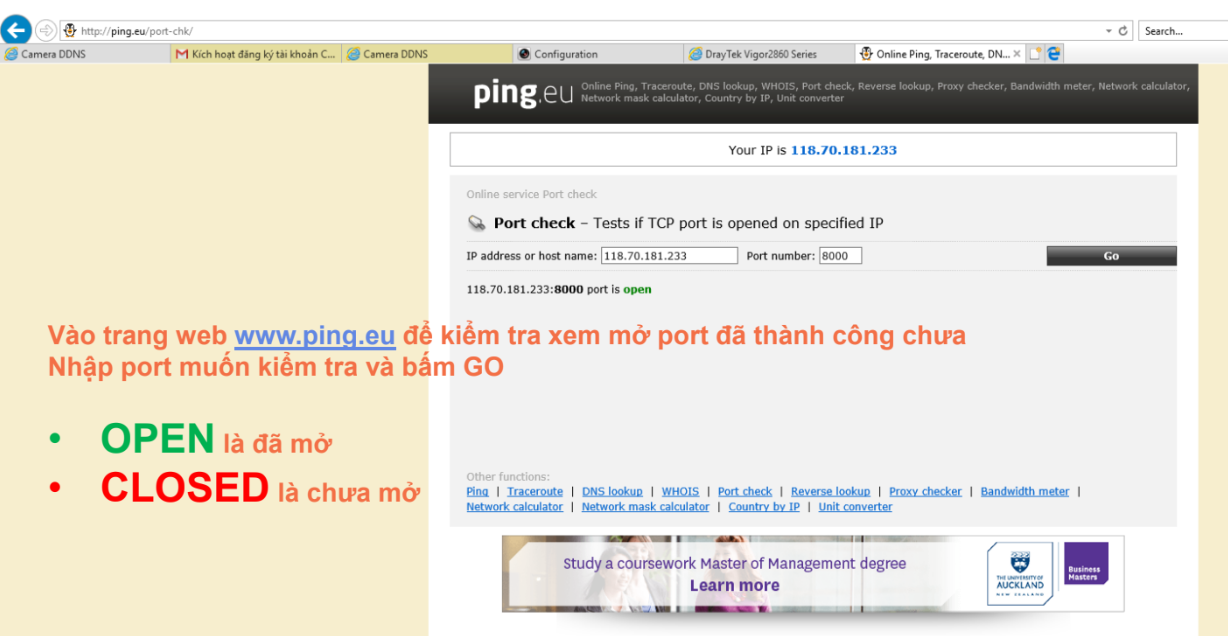Screen dimensions: 1228x636
Task: Click the browser Search box
Action: 1182,31
